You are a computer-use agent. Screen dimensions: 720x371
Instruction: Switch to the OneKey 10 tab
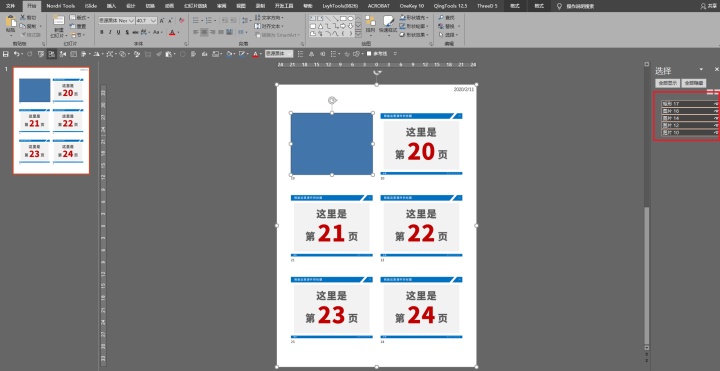click(411, 6)
